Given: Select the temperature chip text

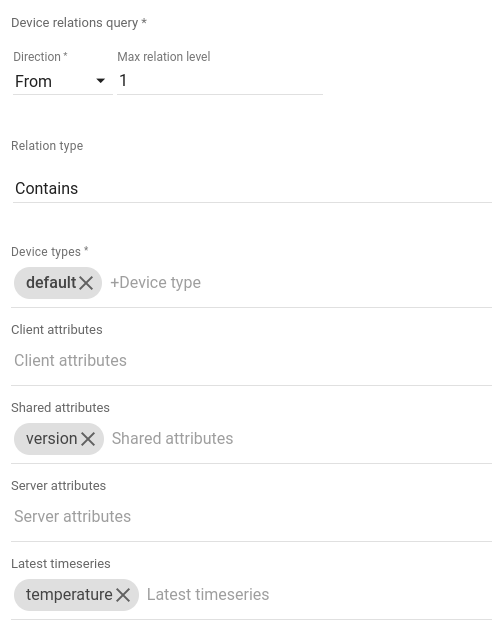Looking at the screenshot, I should pyautogui.click(x=69, y=595).
